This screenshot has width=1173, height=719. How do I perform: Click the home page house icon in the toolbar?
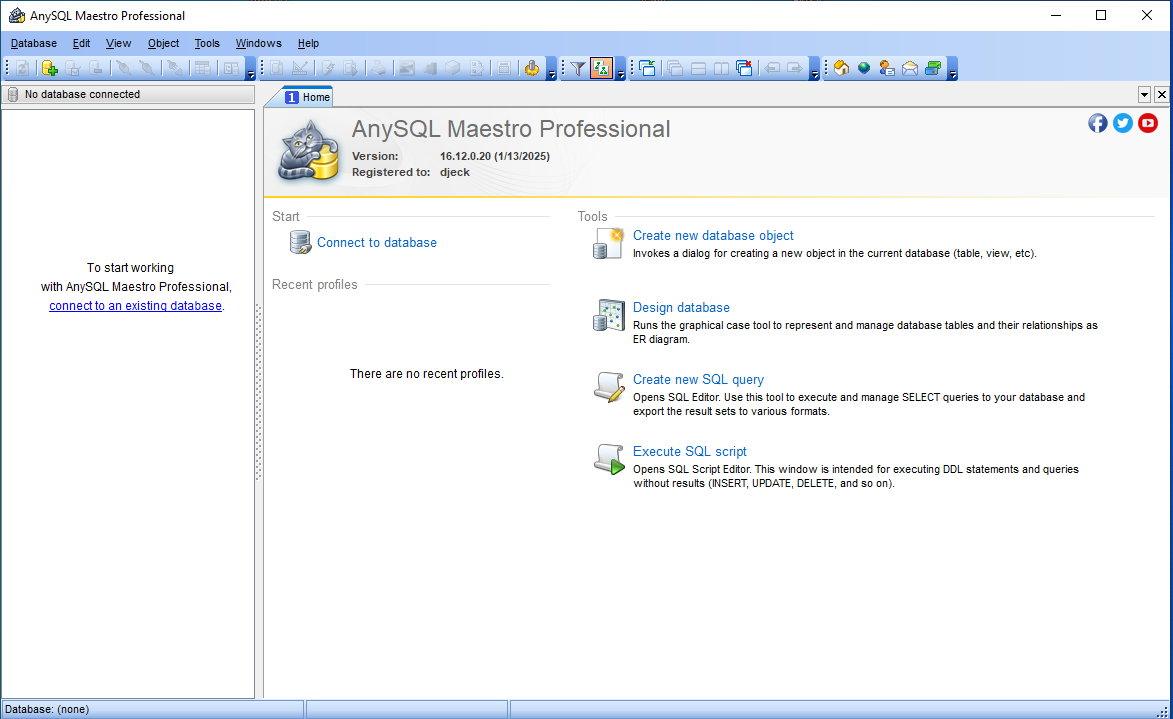click(842, 69)
